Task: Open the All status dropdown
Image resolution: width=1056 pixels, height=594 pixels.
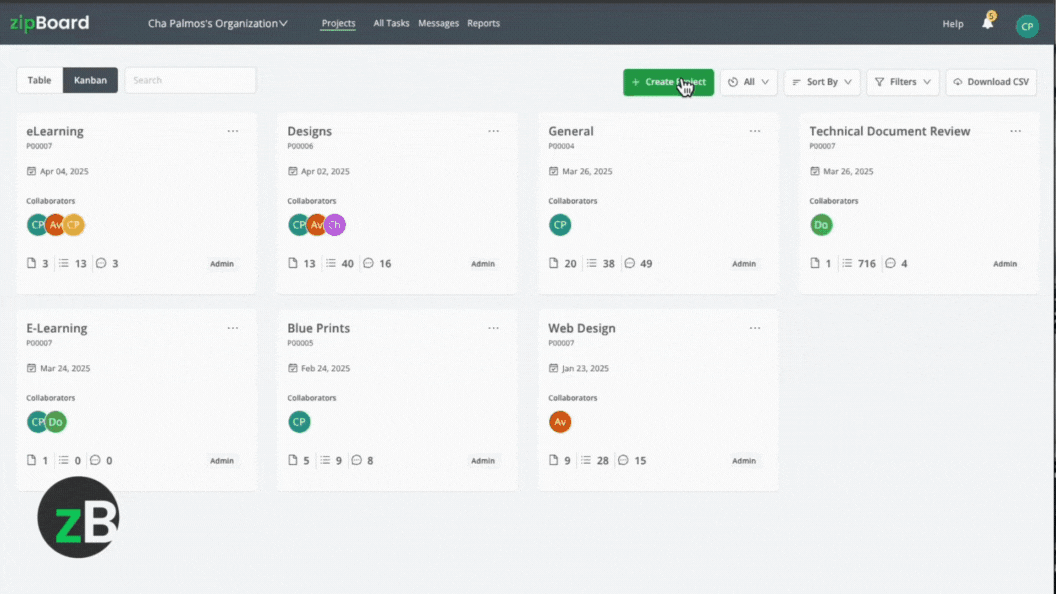Action: [x=748, y=82]
